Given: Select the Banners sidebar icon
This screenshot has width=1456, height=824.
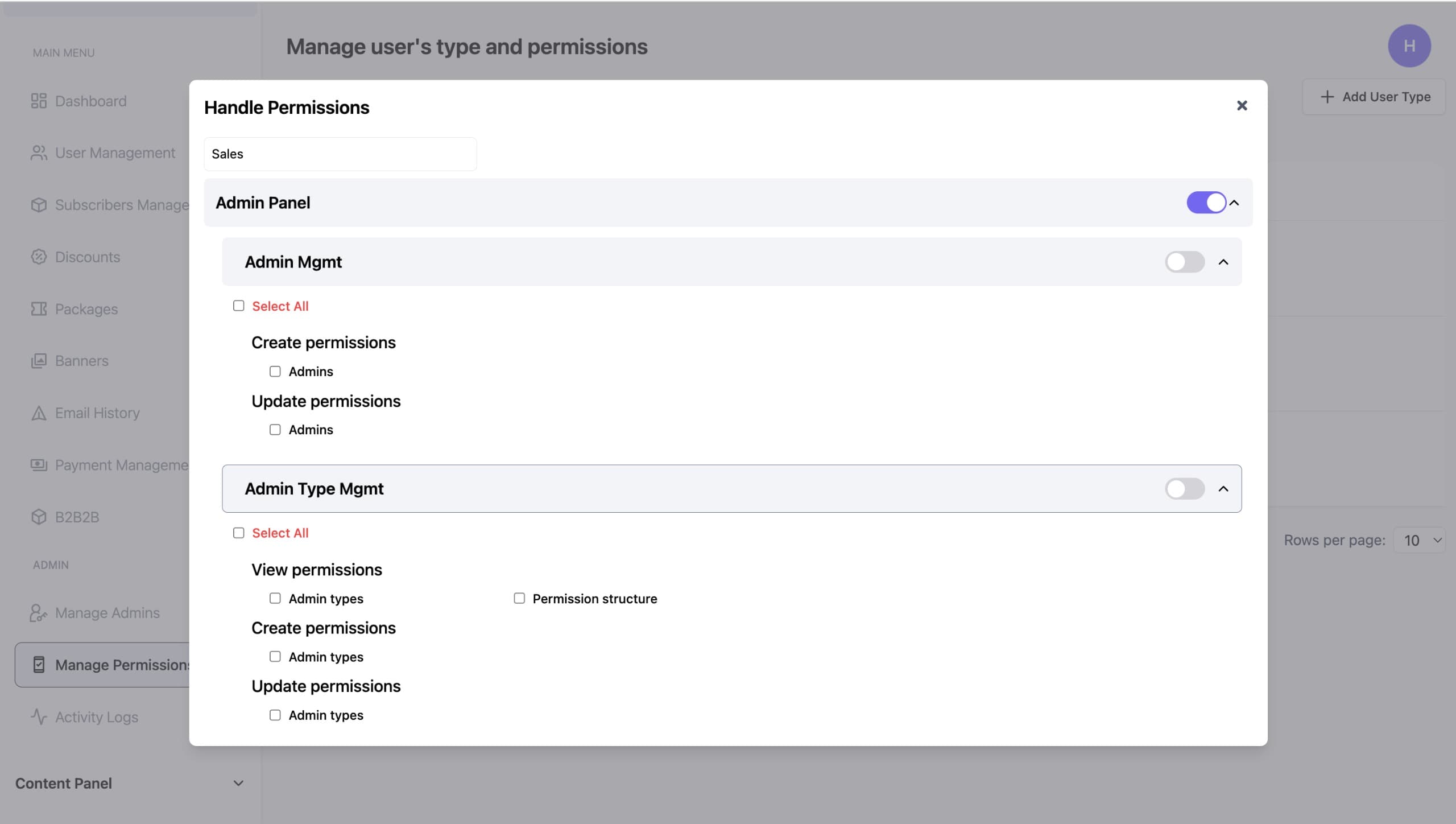Looking at the screenshot, I should click(38, 361).
